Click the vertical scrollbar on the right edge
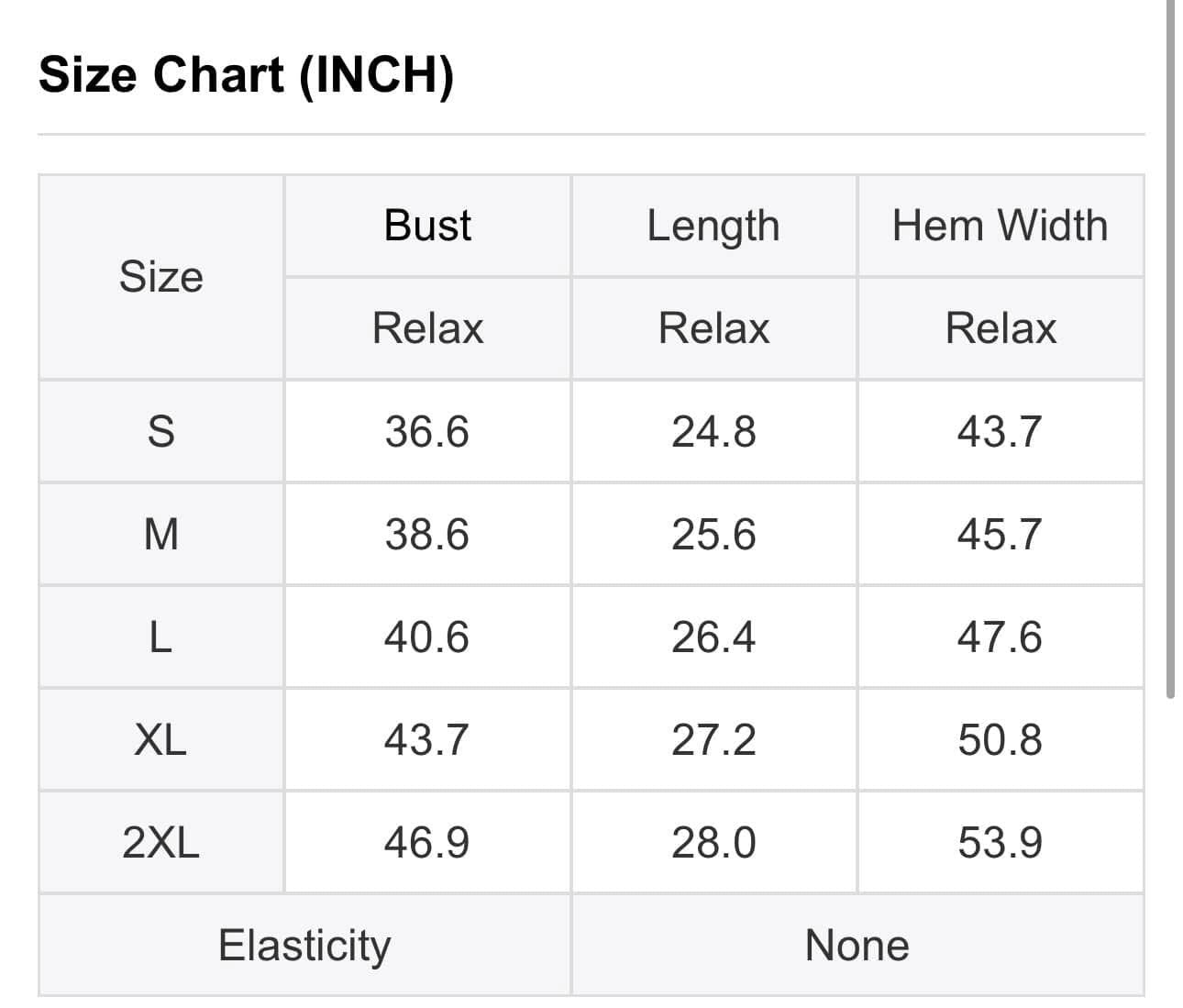The image size is (1183, 1008). click(x=1170, y=349)
